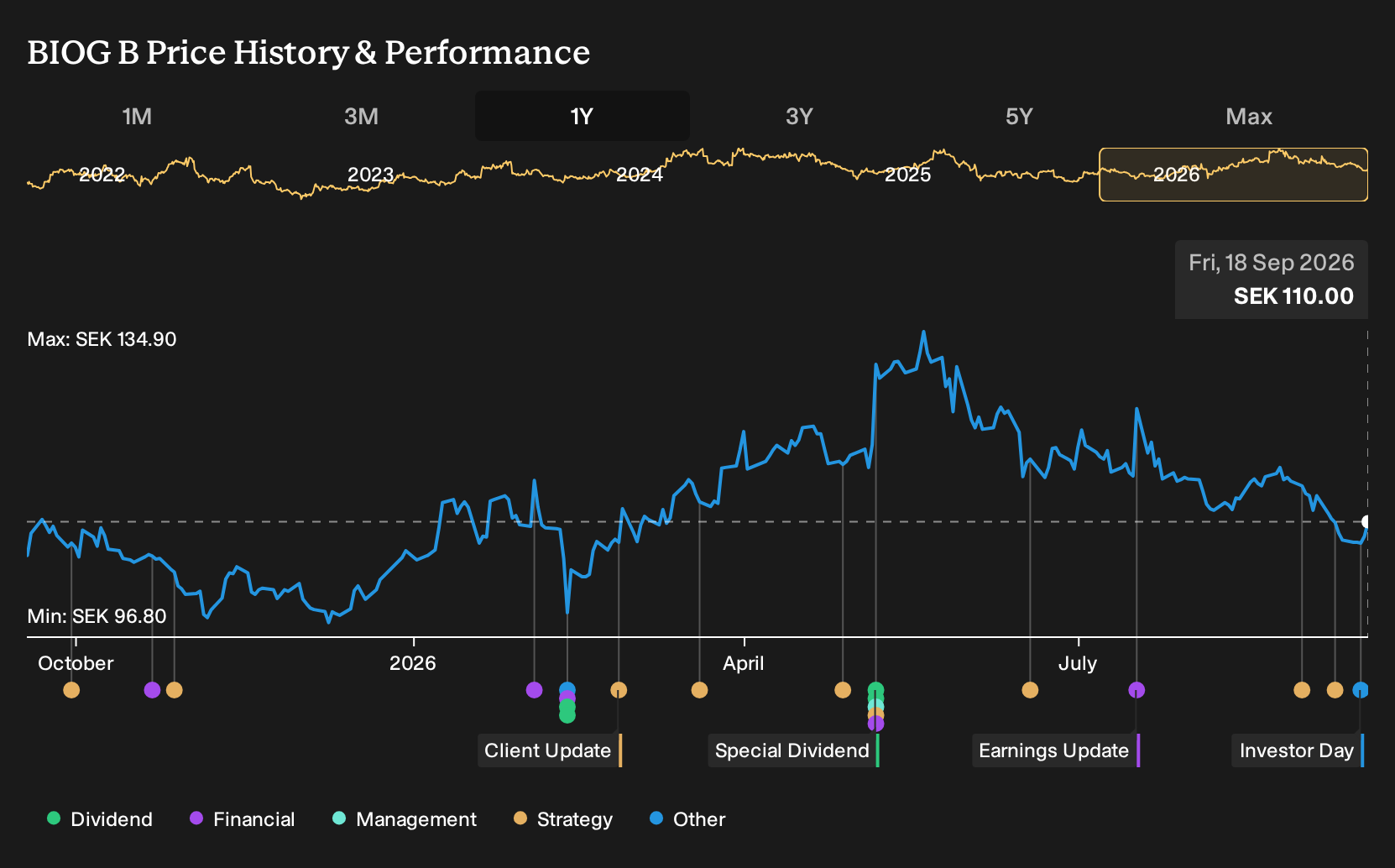Image resolution: width=1395 pixels, height=868 pixels.
Task: Click the SEK 110.00 price tooltip
Action: (x=1271, y=280)
